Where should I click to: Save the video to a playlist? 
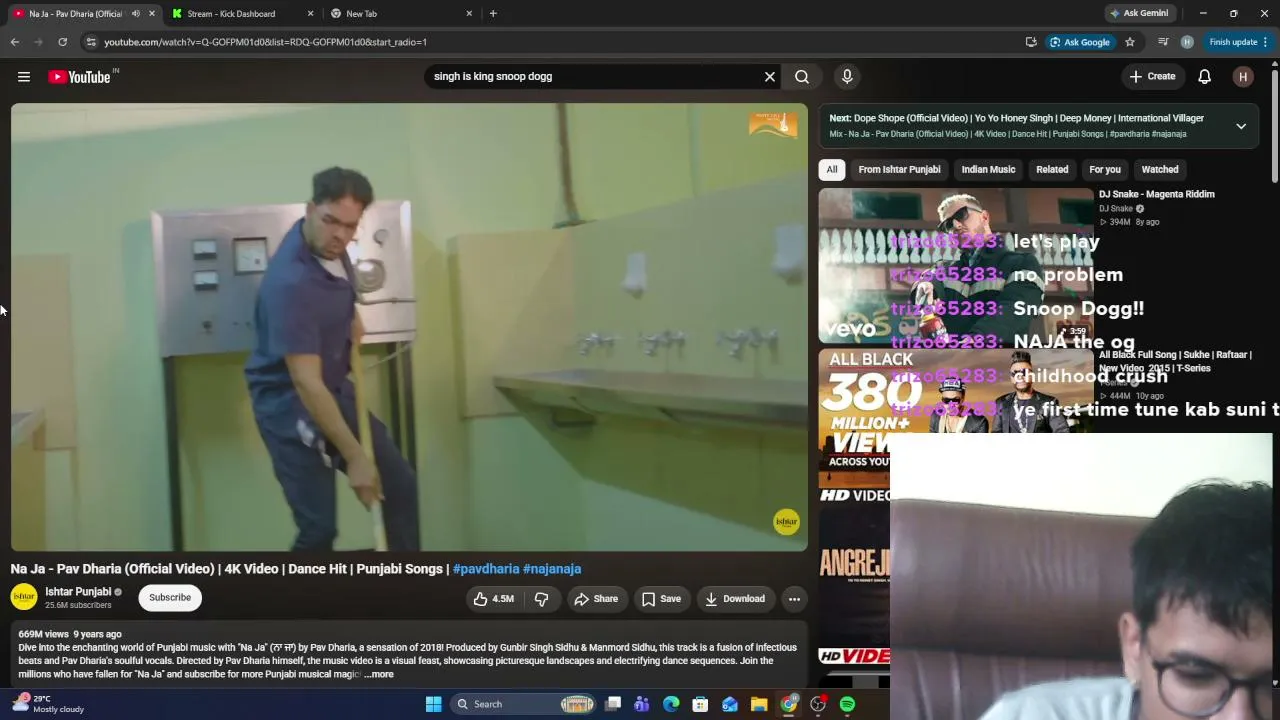[x=661, y=599]
